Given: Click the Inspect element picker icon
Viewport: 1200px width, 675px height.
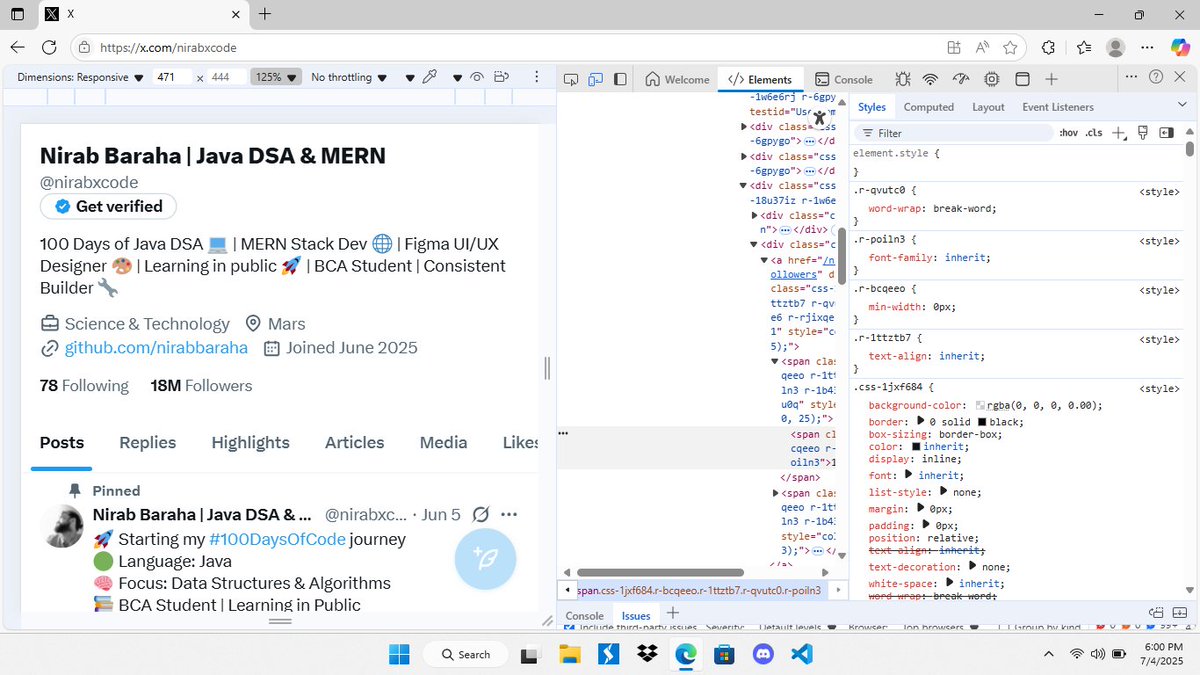Looking at the screenshot, I should (571, 79).
